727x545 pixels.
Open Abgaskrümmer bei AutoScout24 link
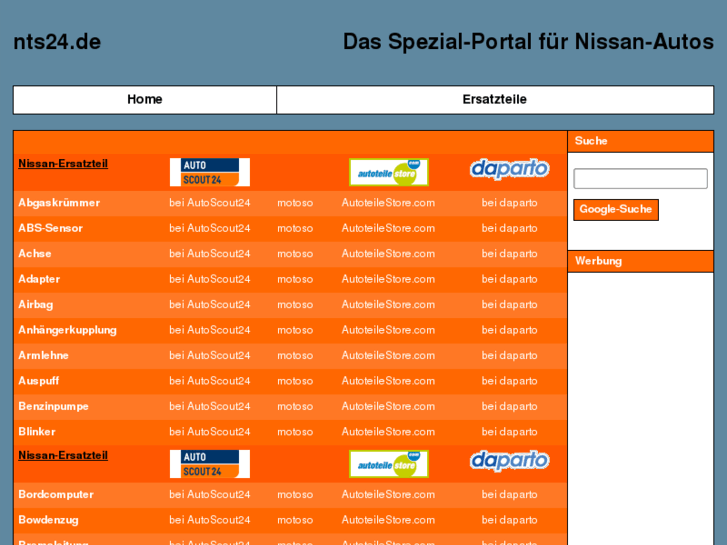pyautogui.click(x=210, y=203)
